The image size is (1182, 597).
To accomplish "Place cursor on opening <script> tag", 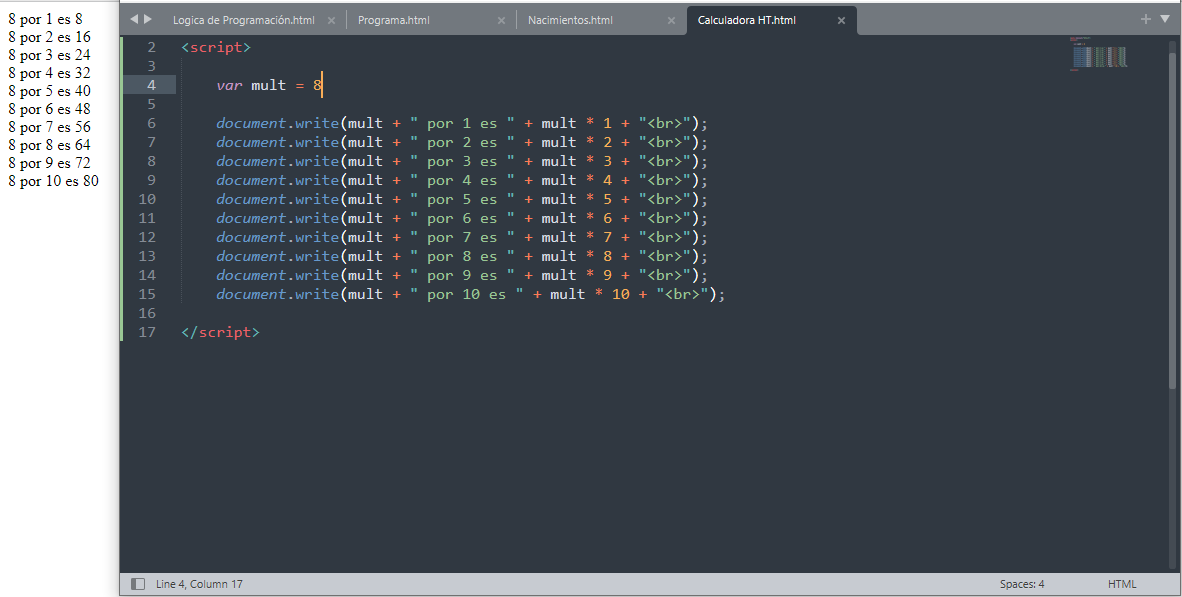I will [216, 47].
